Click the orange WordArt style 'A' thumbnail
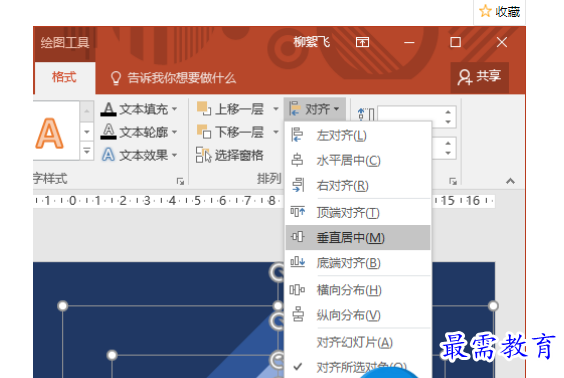 click(x=50, y=134)
